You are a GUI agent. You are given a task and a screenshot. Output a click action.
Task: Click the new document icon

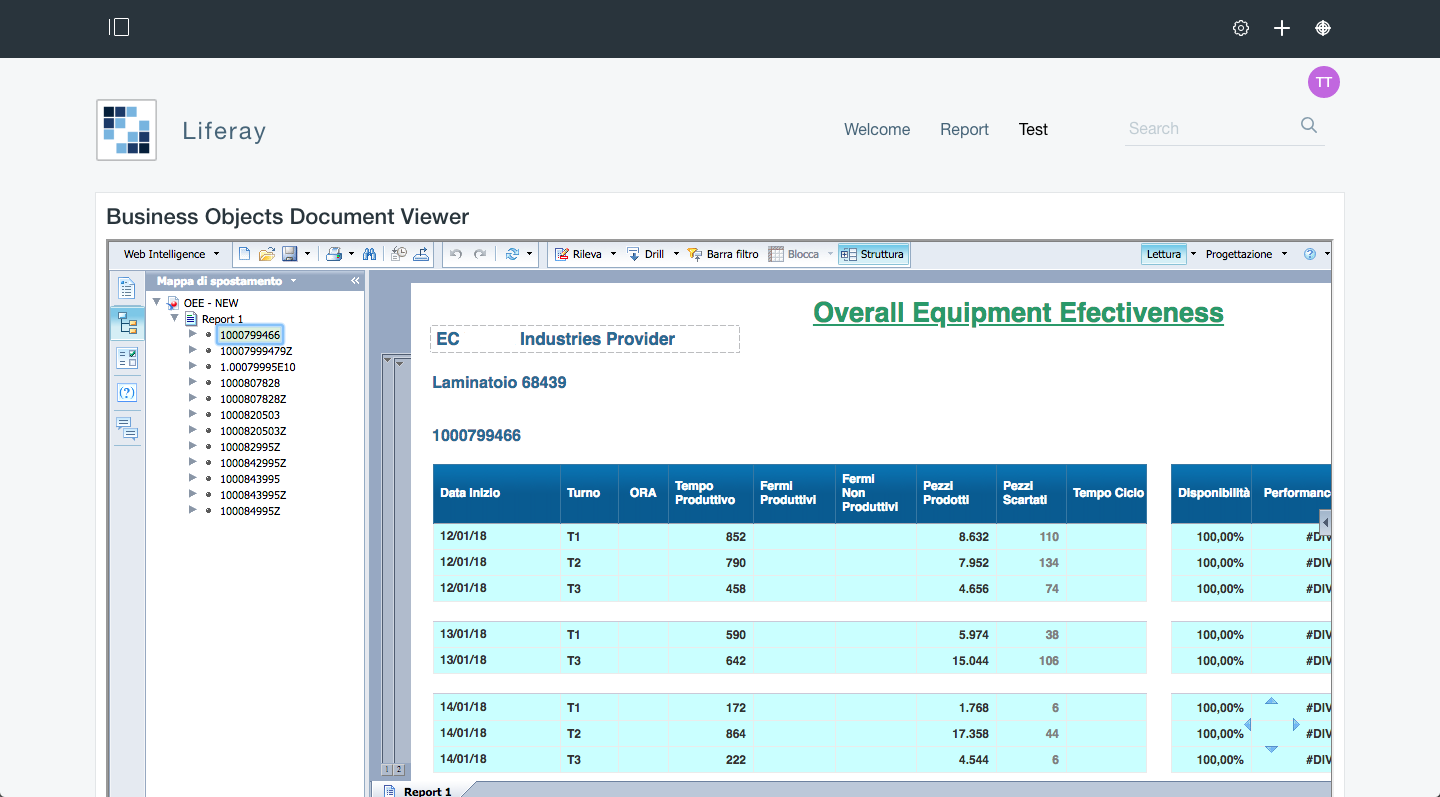point(244,254)
